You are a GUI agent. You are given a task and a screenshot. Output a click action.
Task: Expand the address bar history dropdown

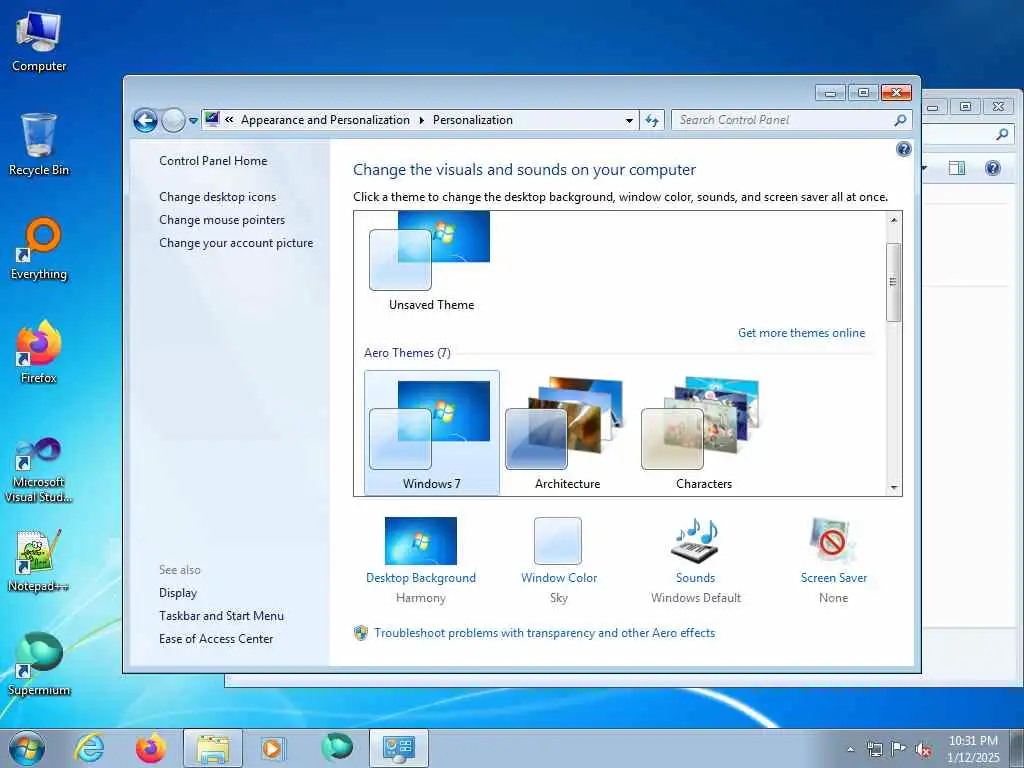(x=629, y=121)
